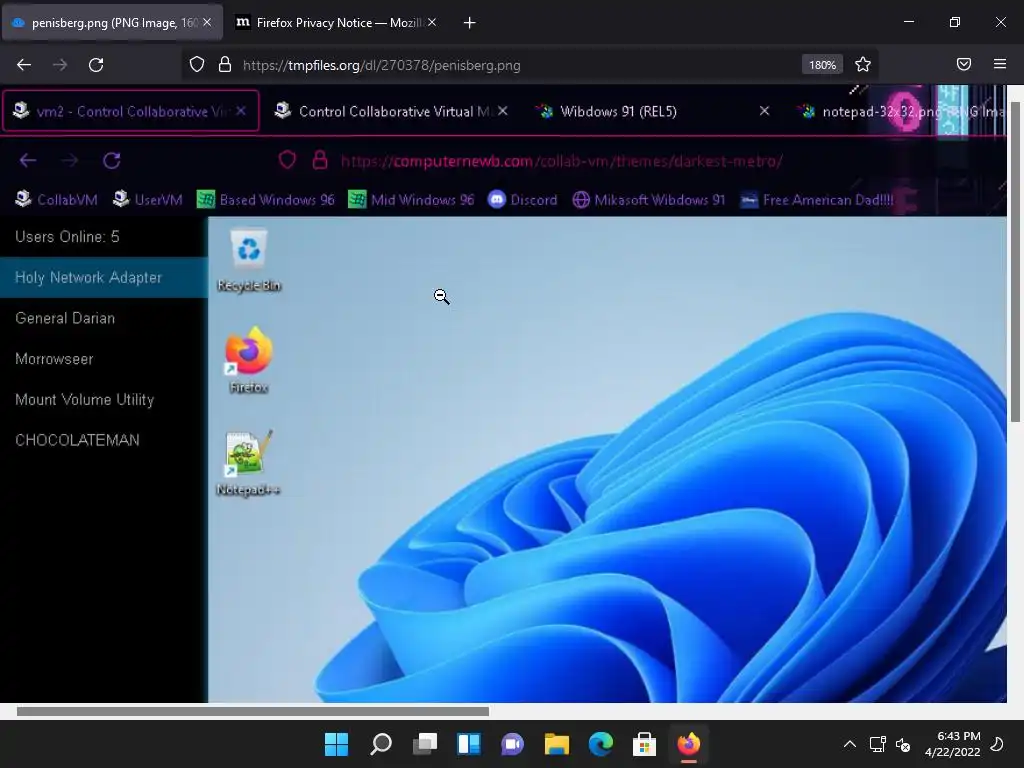Select the Control Collaborative Virtual M tab
This screenshot has height=768, width=1024.
[x=392, y=111]
